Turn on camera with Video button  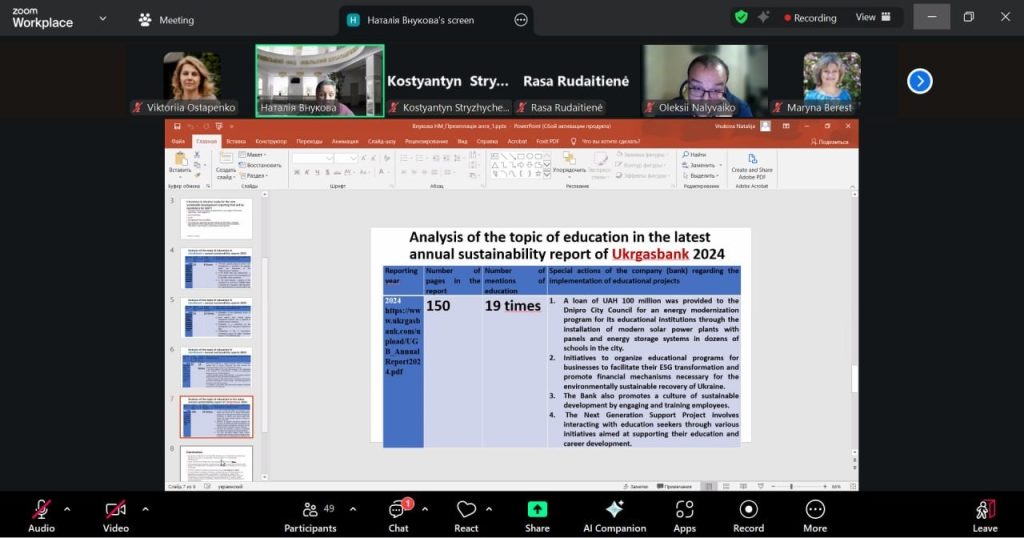(116, 513)
